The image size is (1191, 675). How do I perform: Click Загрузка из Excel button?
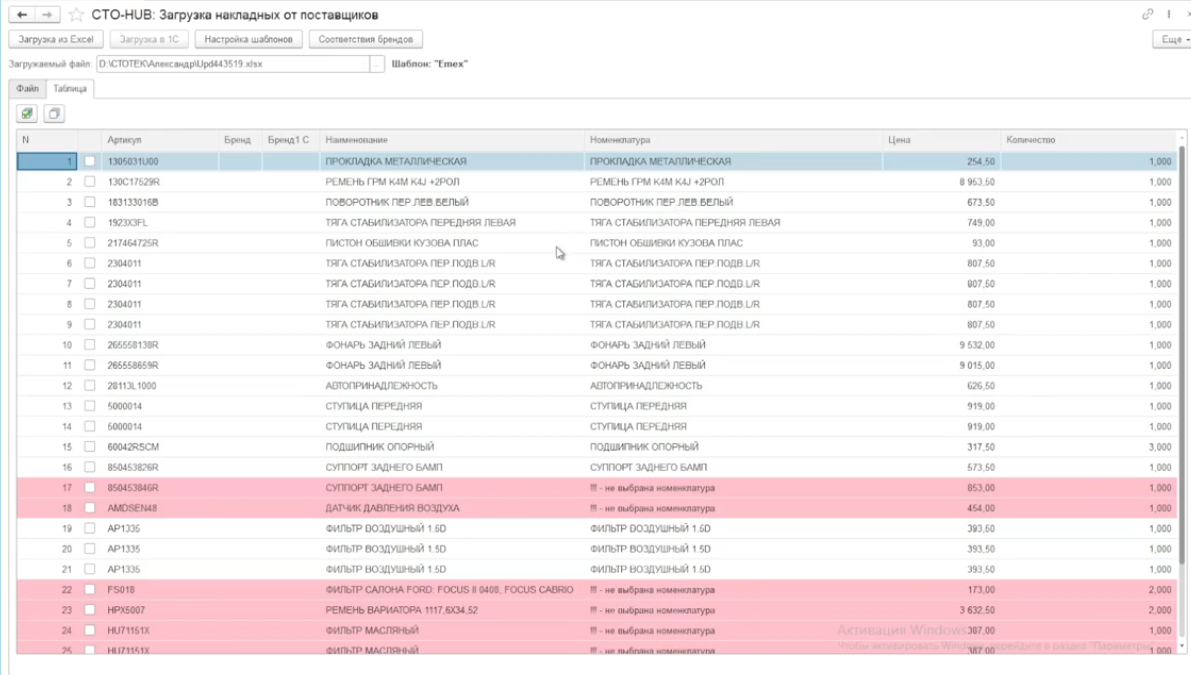(56, 39)
